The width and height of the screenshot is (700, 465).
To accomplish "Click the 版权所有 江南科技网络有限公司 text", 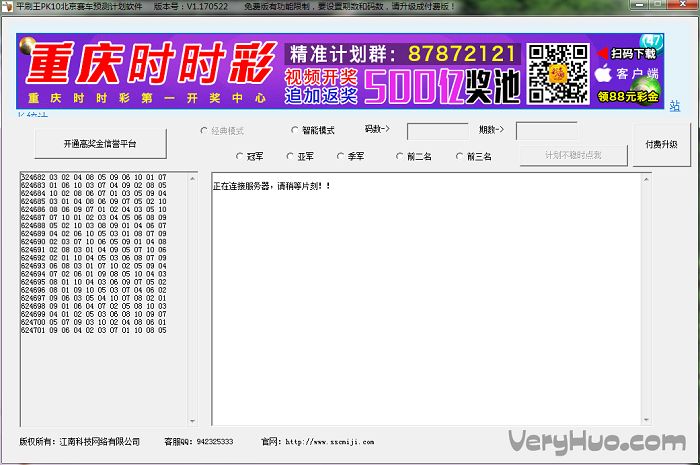I will click(x=79, y=442).
